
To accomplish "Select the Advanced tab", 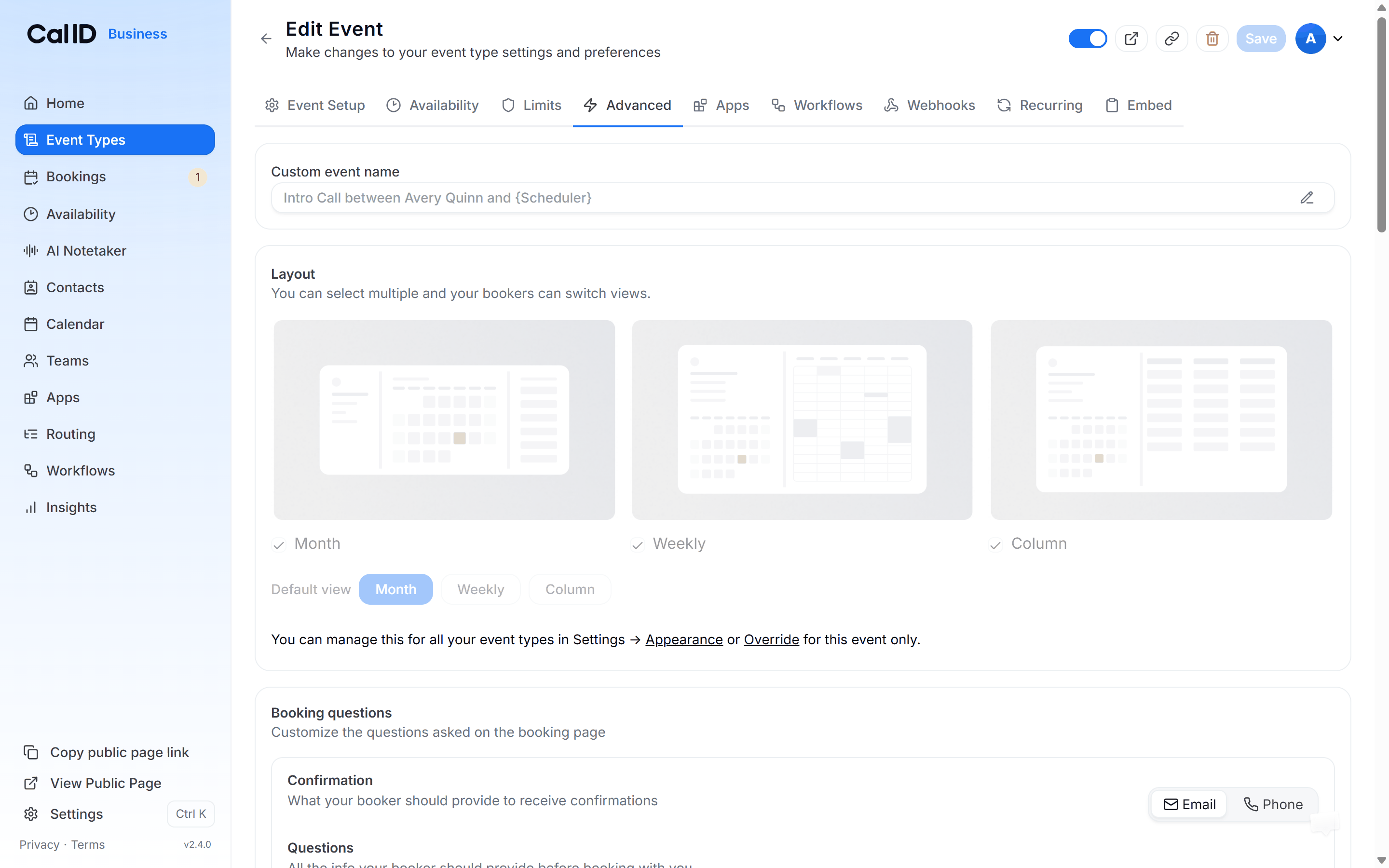I will (627, 105).
